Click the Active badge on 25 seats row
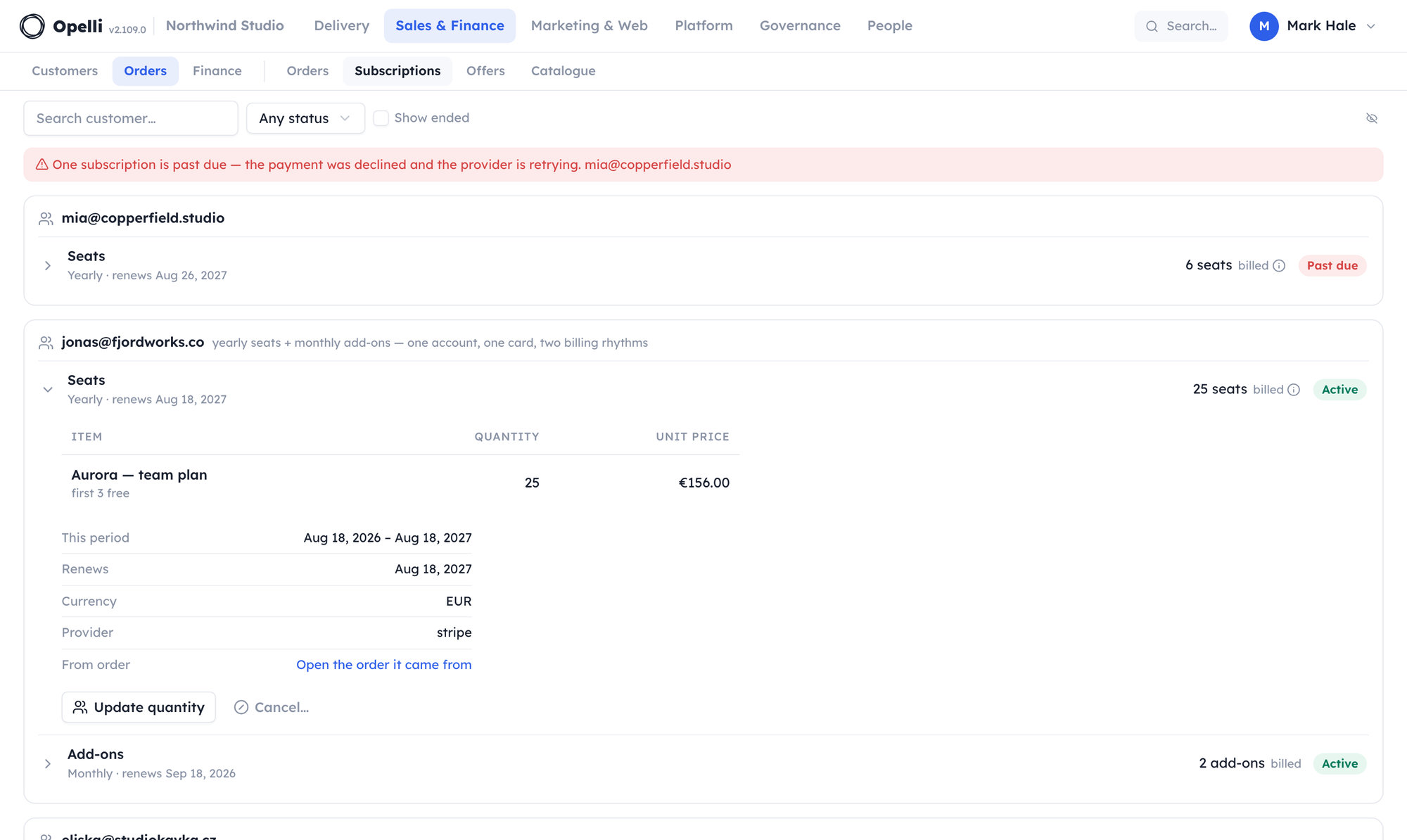This screenshot has height=840, width=1407. click(x=1339, y=390)
